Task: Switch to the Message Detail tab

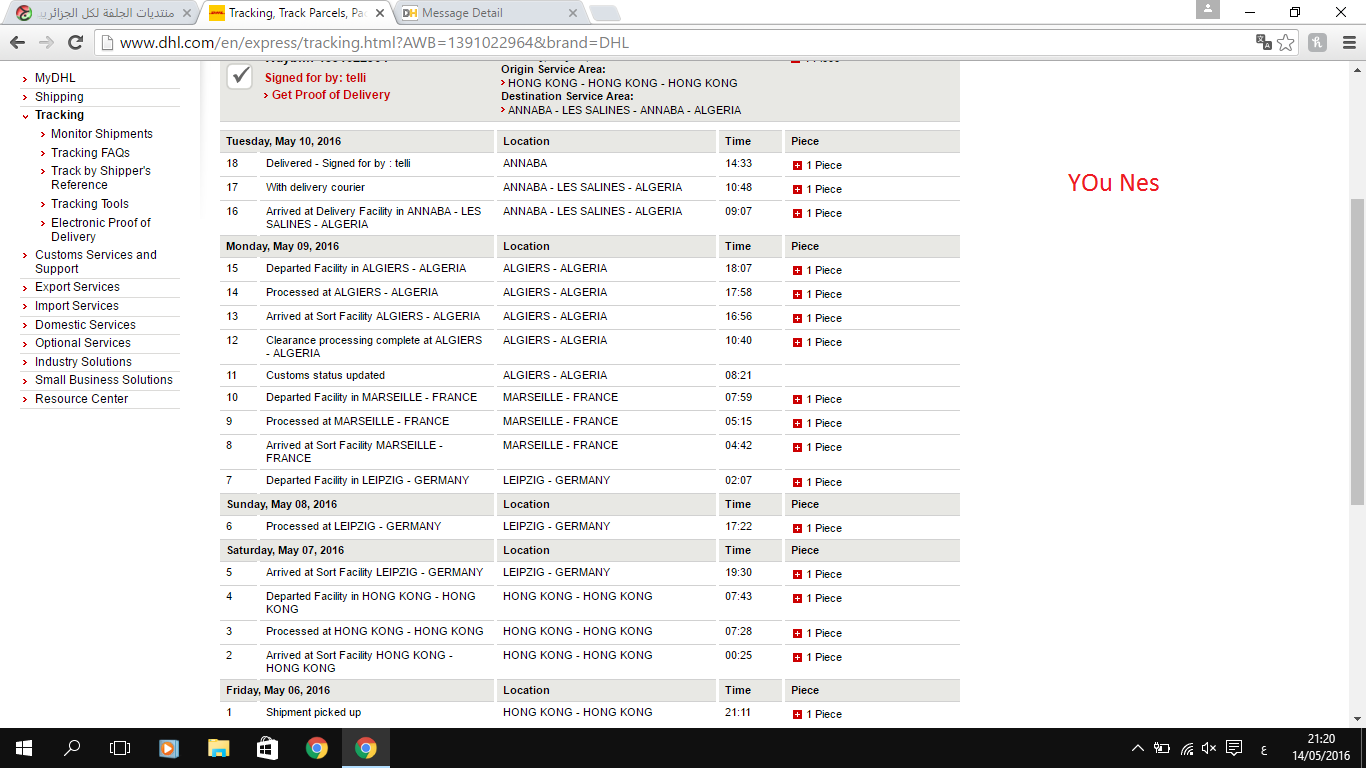Action: pos(490,13)
